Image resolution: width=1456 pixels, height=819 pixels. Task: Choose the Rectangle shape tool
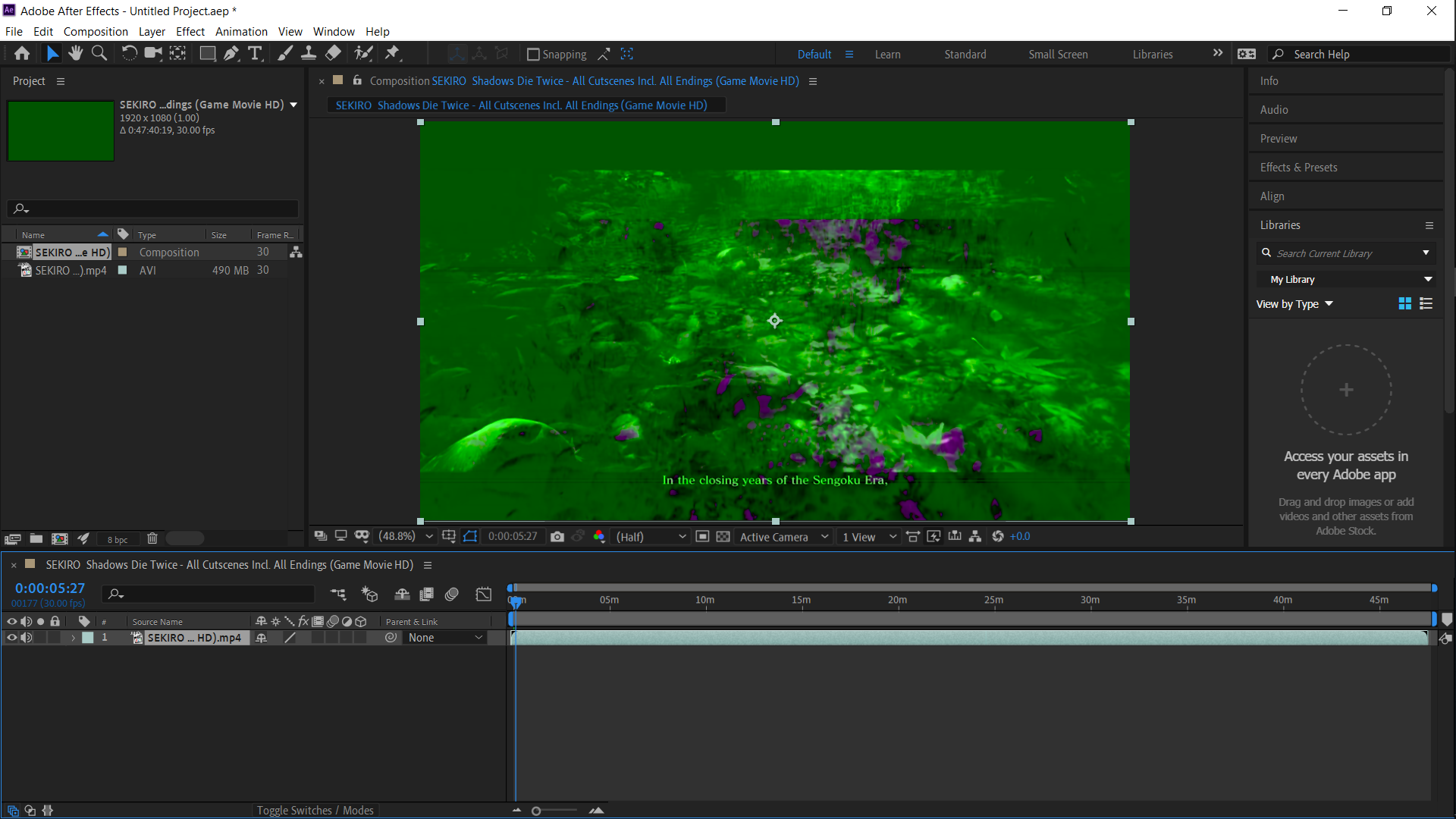[x=207, y=54]
